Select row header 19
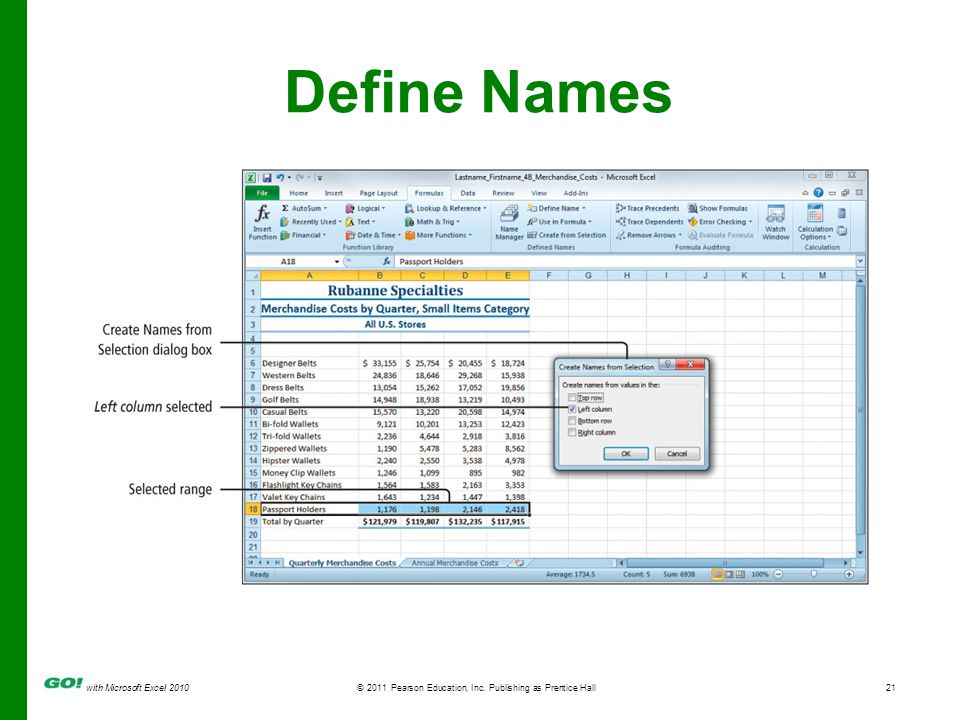 252,522
